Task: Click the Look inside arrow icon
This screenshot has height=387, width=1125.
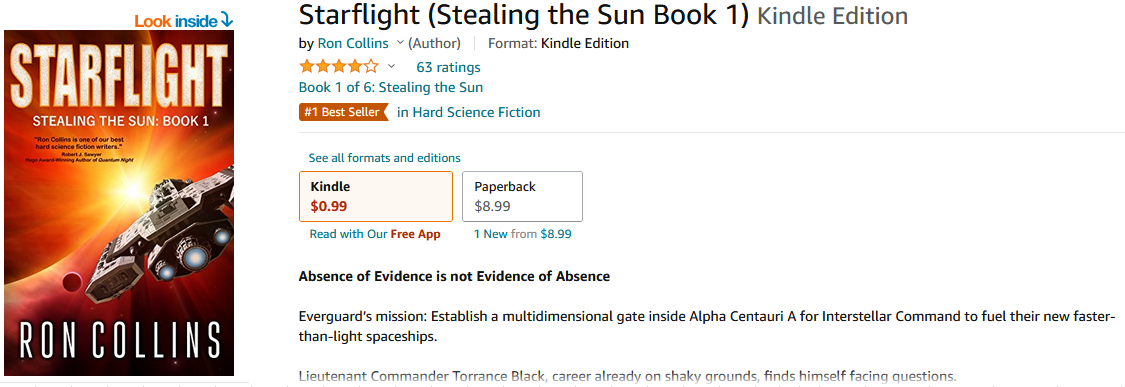Action: click(x=226, y=21)
